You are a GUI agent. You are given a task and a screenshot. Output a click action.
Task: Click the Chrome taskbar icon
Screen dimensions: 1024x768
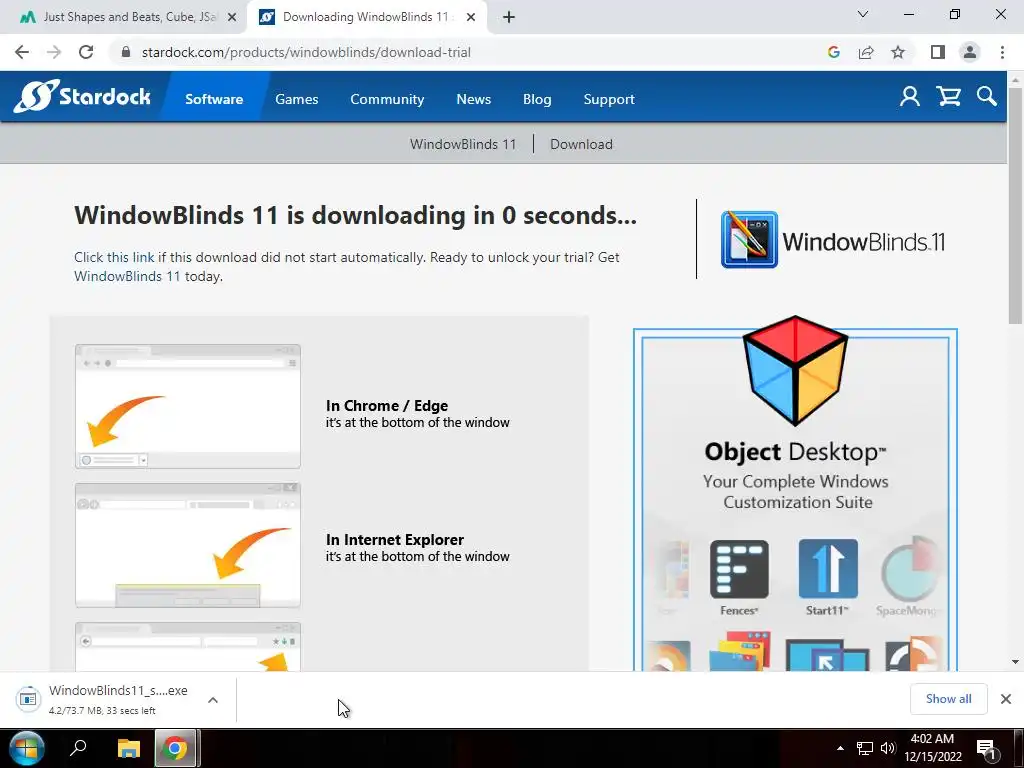click(x=175, y=748)
